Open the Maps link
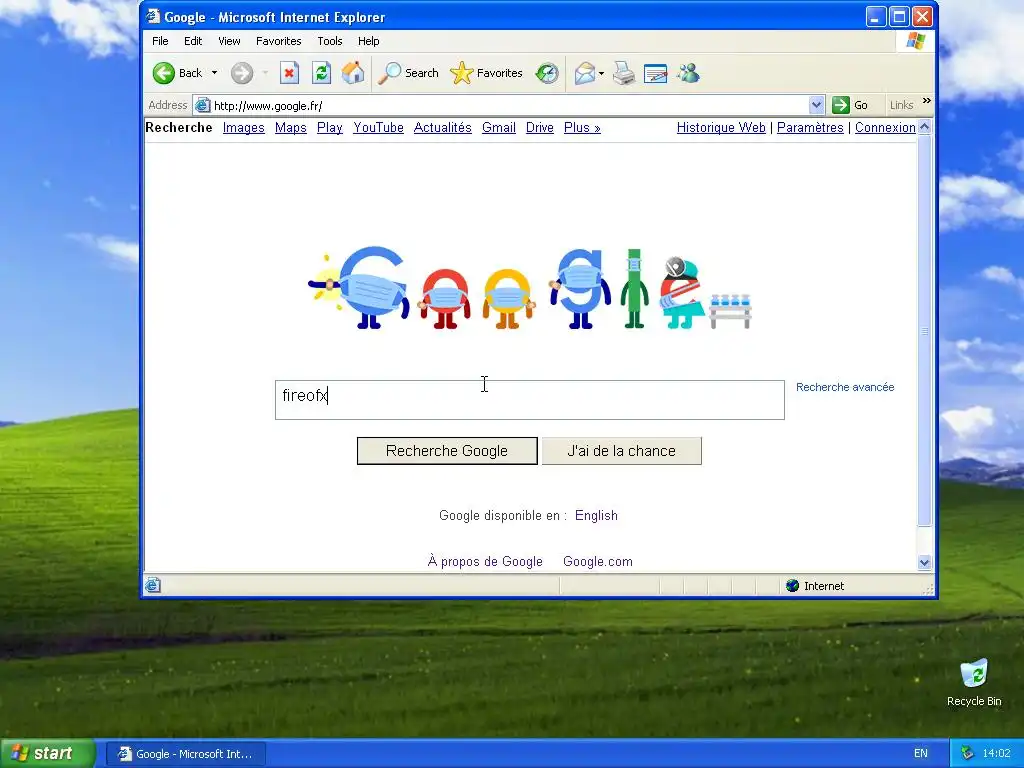 point(291,127)
